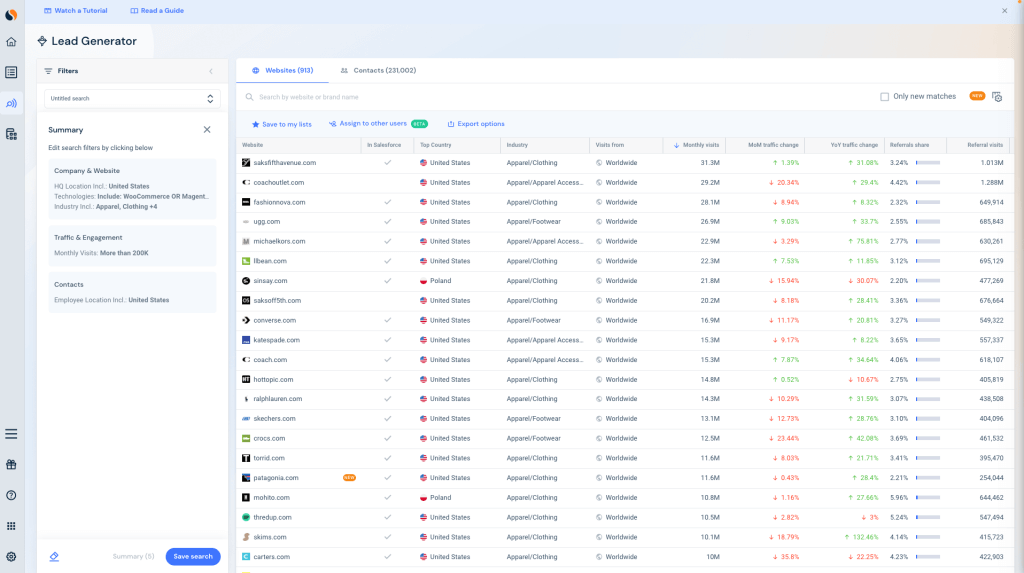Sort by Referrals share column header
1024x573 pixels.
(x=909, y=145)
